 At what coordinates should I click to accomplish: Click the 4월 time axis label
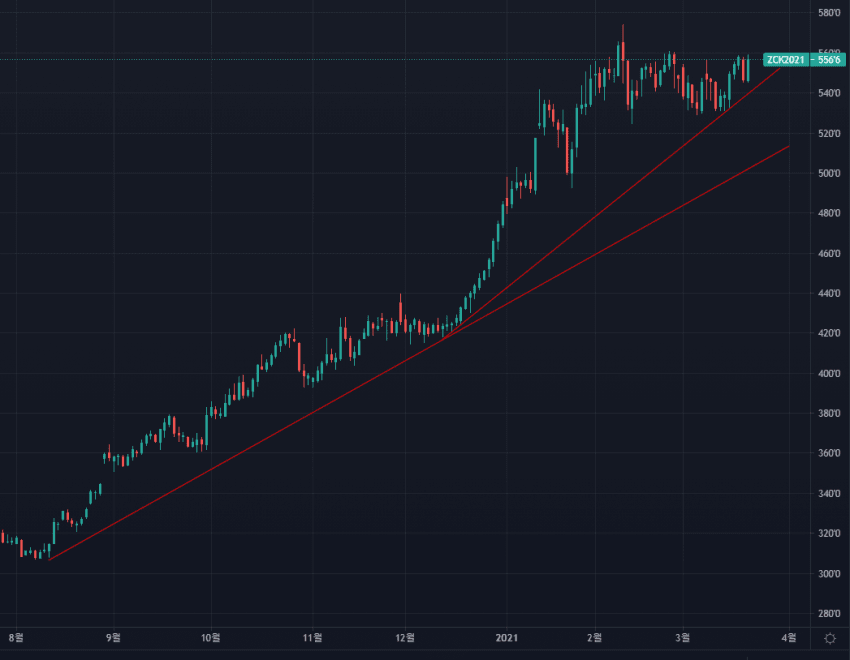click(x=789, y=638)
